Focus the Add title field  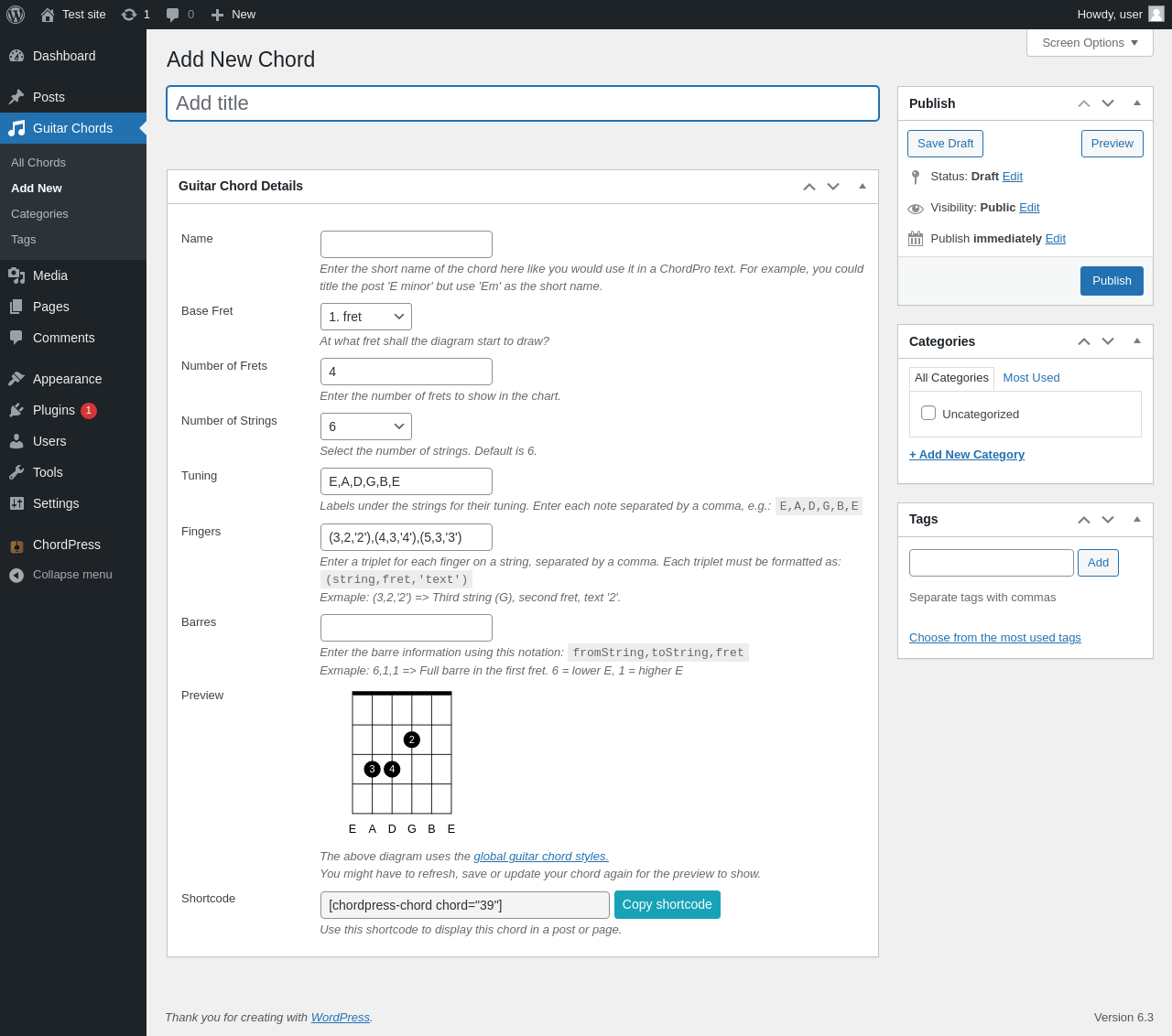coord(523,103)
